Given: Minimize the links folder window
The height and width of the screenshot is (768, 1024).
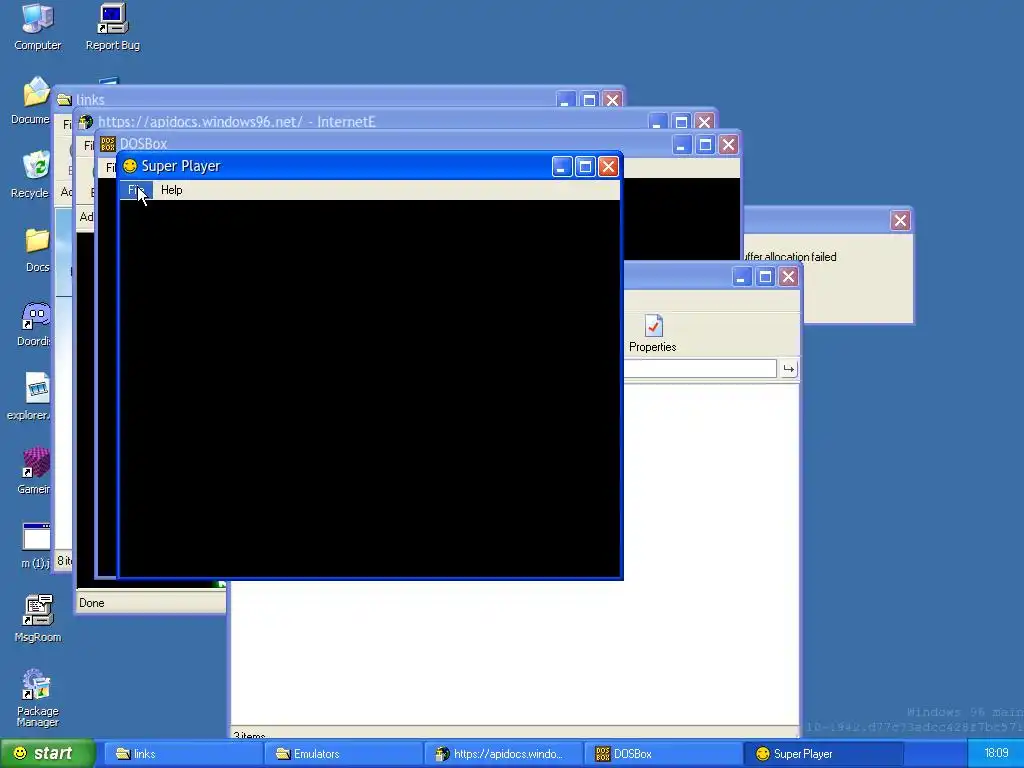Looking at the screenshot, I should pyautogui.click(x=566, y=99).
